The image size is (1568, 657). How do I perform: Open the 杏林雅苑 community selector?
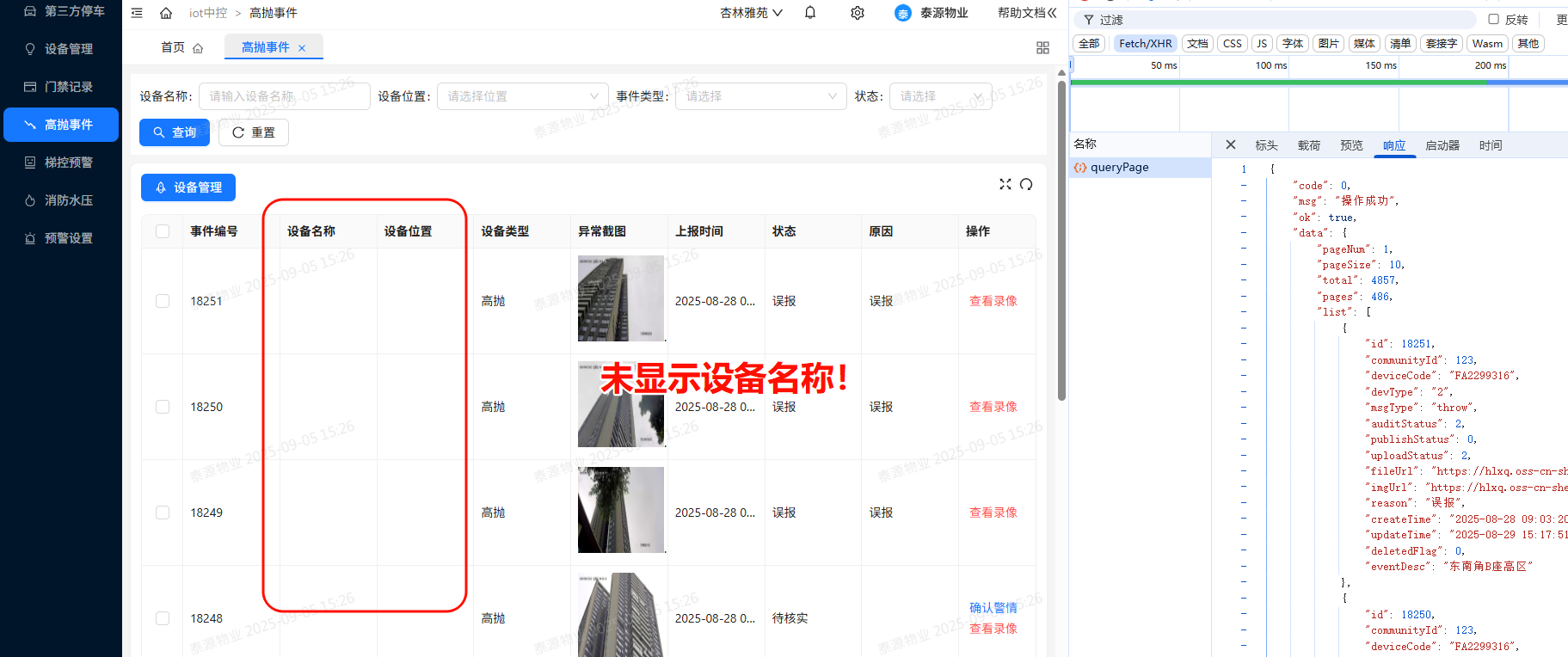coord(751,13)
